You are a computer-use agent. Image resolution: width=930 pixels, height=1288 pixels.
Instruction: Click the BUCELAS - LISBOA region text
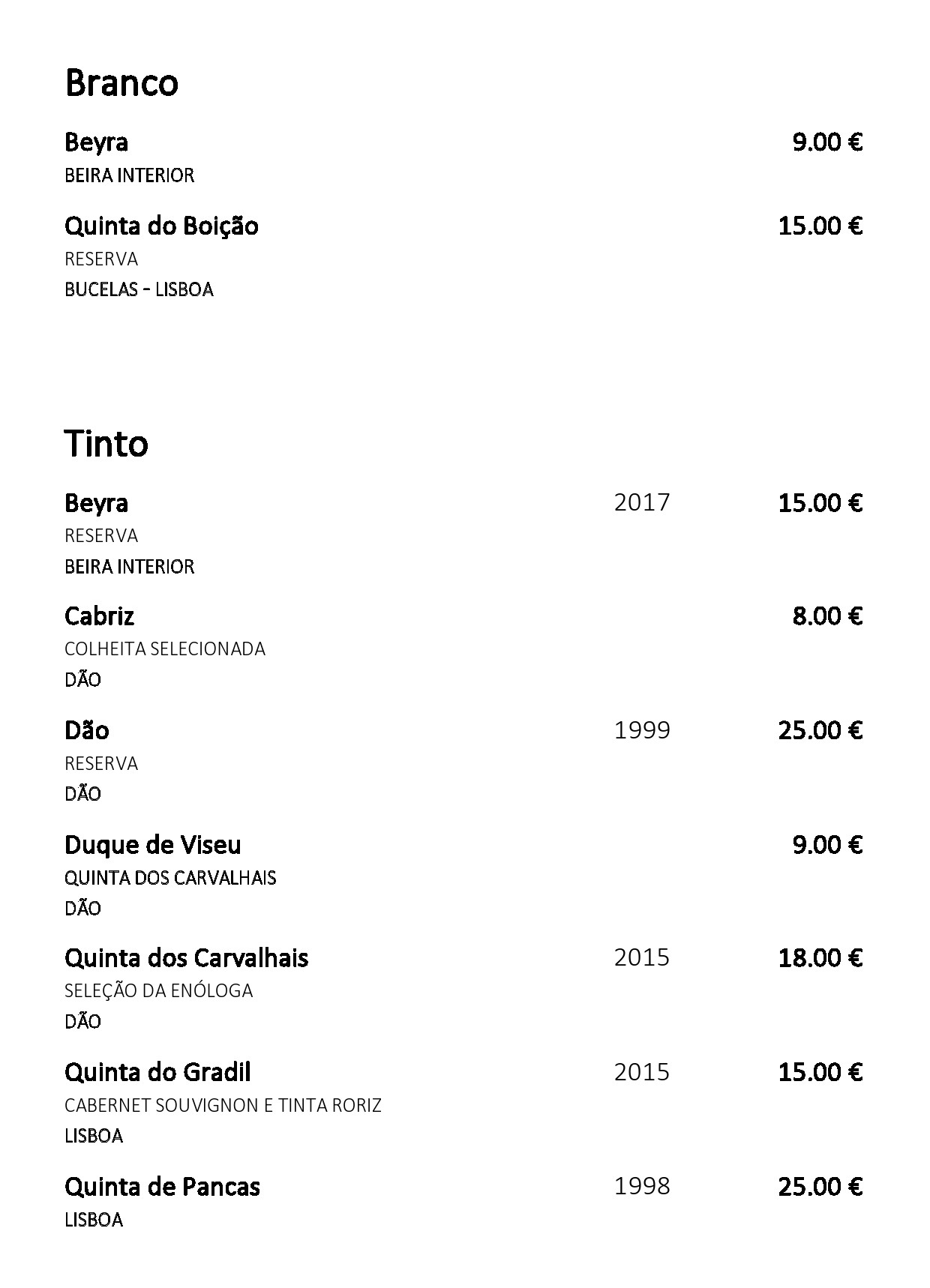click(139, 289)
